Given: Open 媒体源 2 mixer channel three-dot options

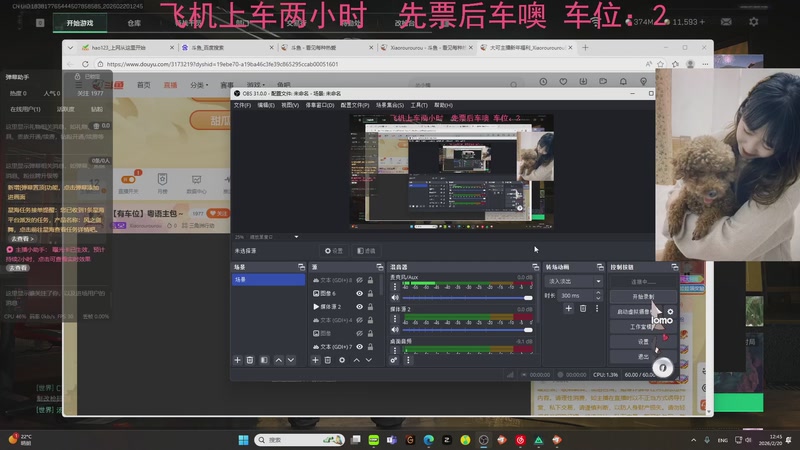Looking at the screenshot, I should tap(394, 319).
